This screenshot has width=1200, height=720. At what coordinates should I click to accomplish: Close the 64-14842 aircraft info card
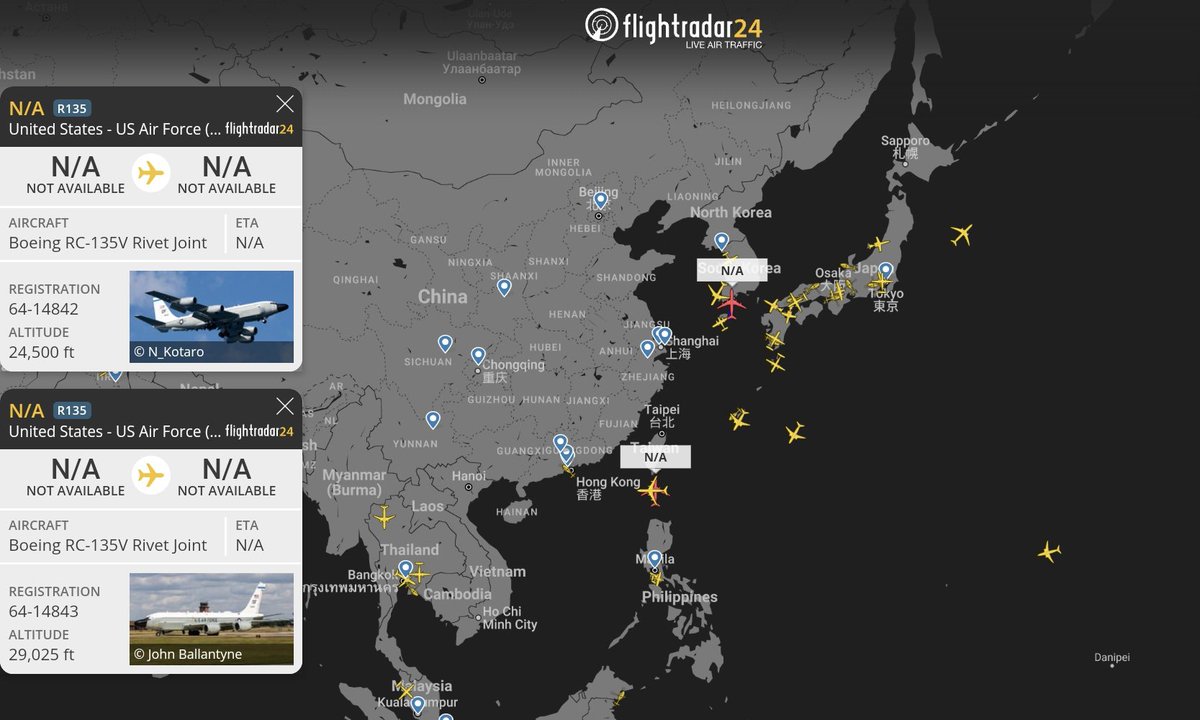285,103
